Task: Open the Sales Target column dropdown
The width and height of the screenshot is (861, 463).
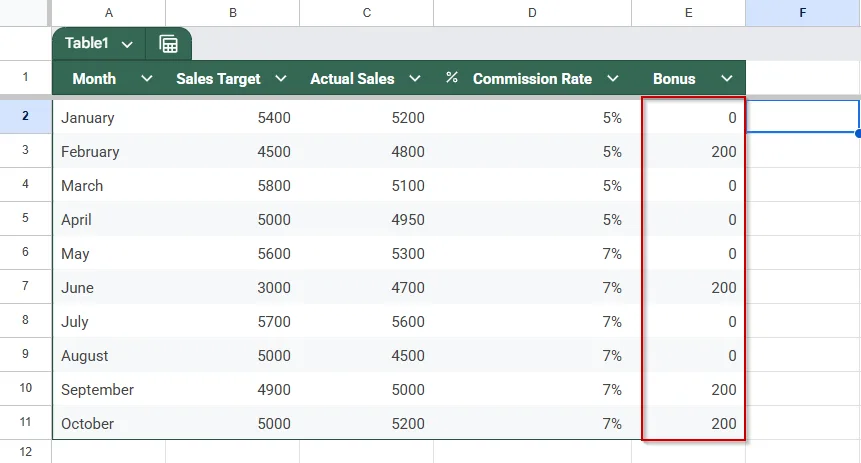Action: point(281,79)
